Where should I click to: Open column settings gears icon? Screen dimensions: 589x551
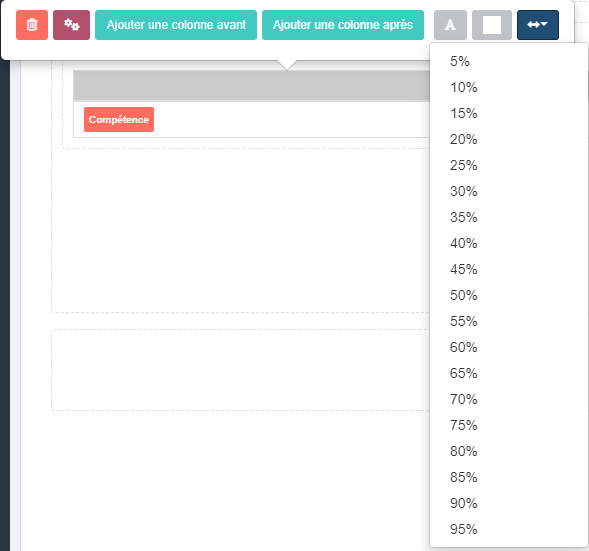click(71, 25)
